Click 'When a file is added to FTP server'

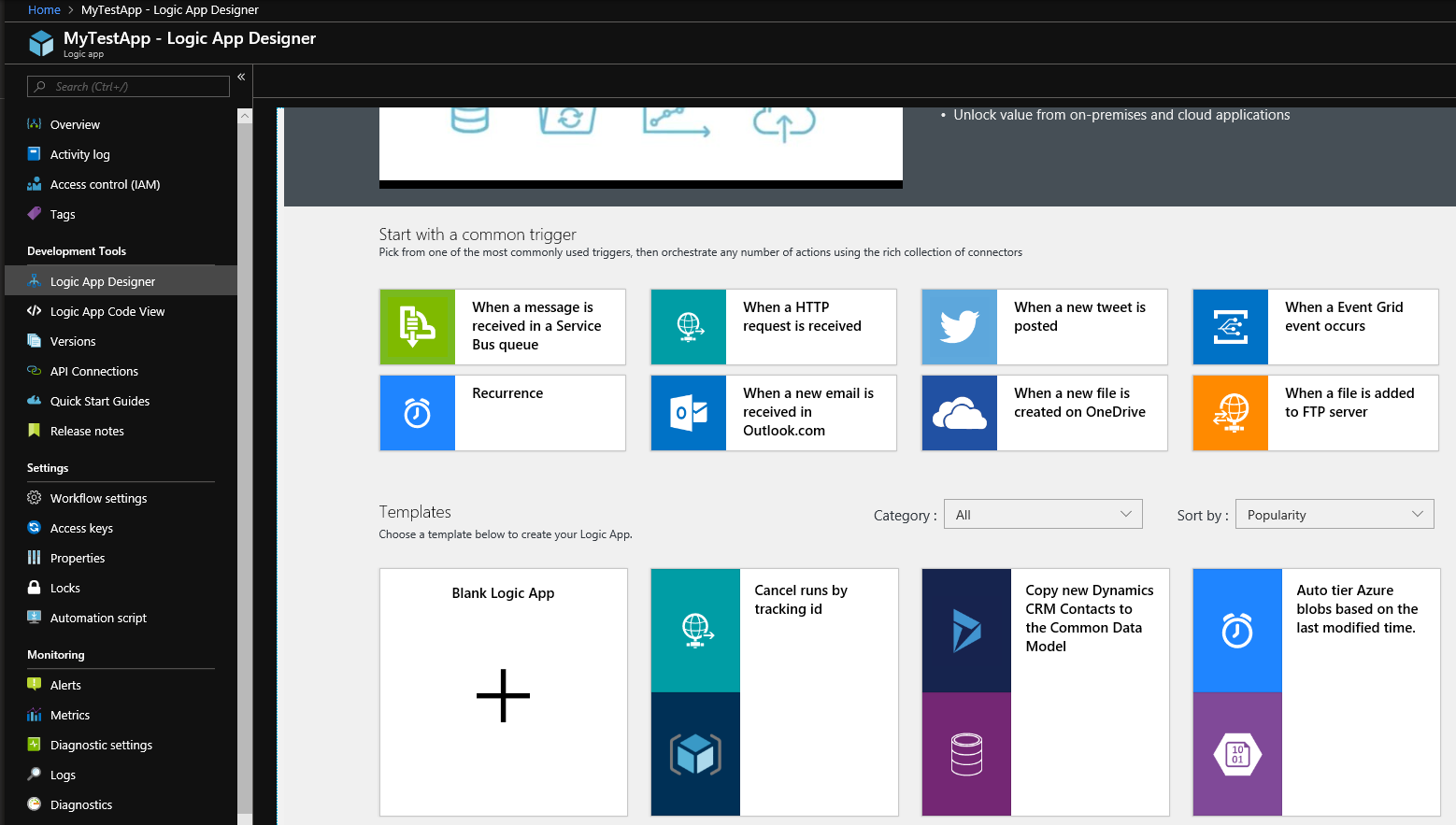[x=1349, y=403]
